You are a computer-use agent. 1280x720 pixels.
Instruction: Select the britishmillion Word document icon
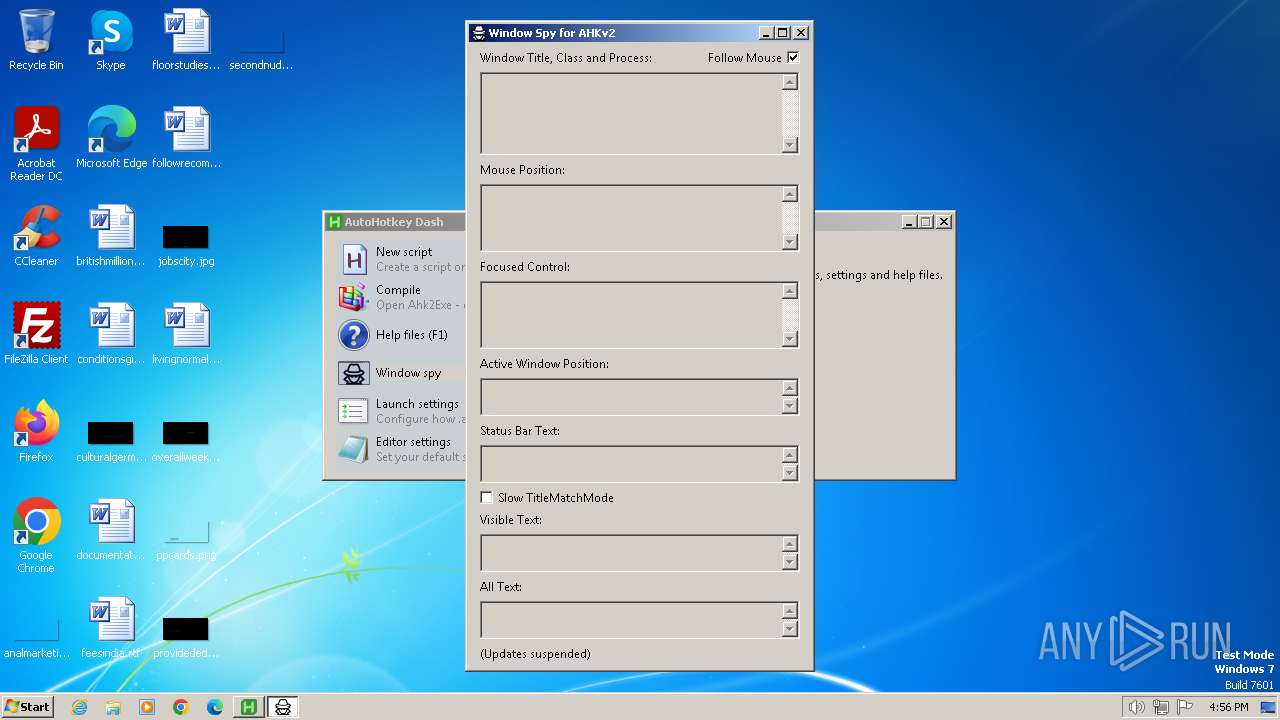point(111,236)
